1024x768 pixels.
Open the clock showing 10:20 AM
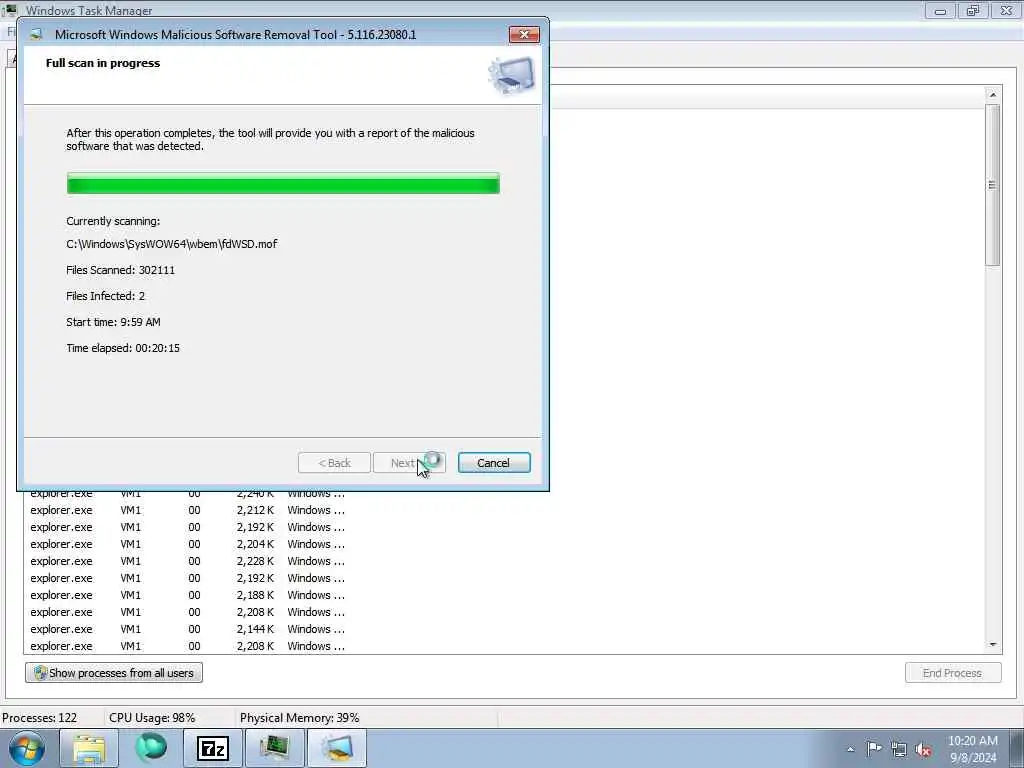click(x=972, y=749)
